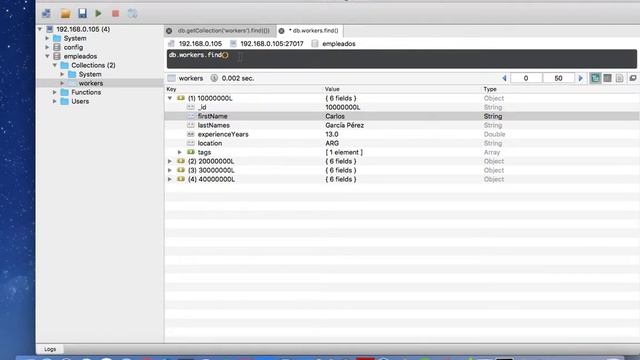Stop execution with red stop button
The image size is (640, 360).
pyautogui.click(x=116, y=13)
